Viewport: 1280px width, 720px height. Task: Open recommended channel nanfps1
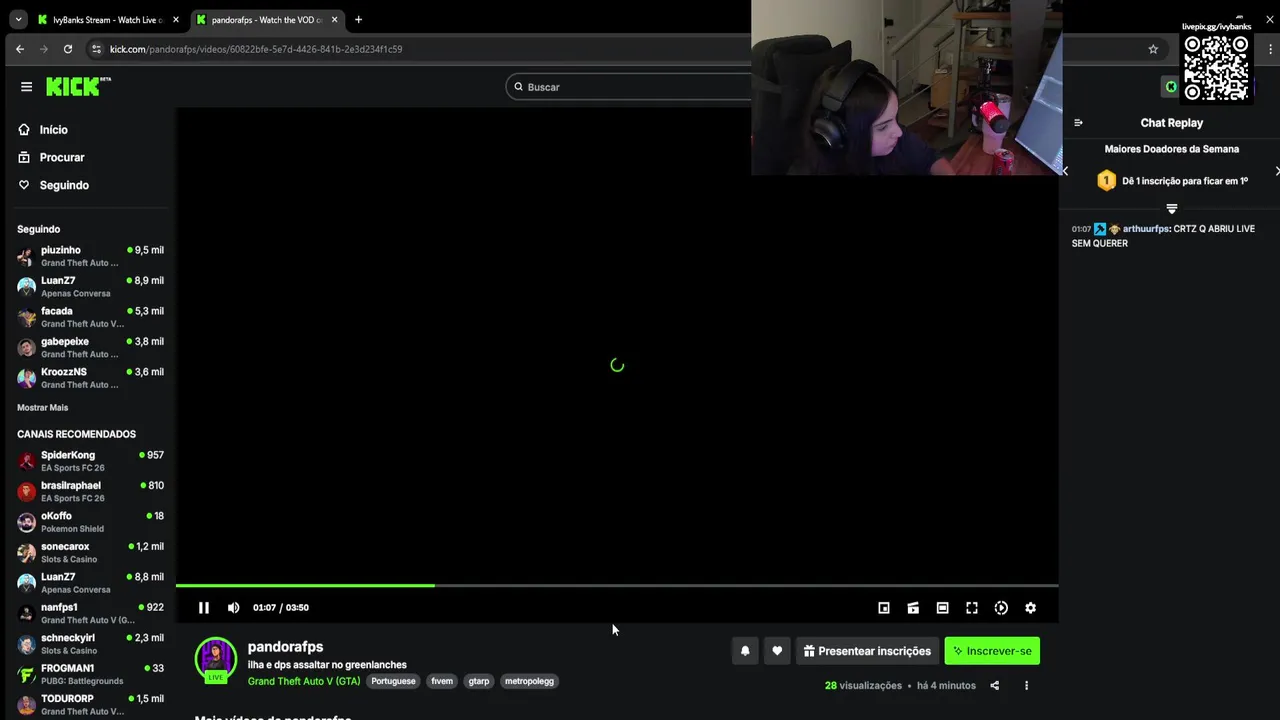90,614
